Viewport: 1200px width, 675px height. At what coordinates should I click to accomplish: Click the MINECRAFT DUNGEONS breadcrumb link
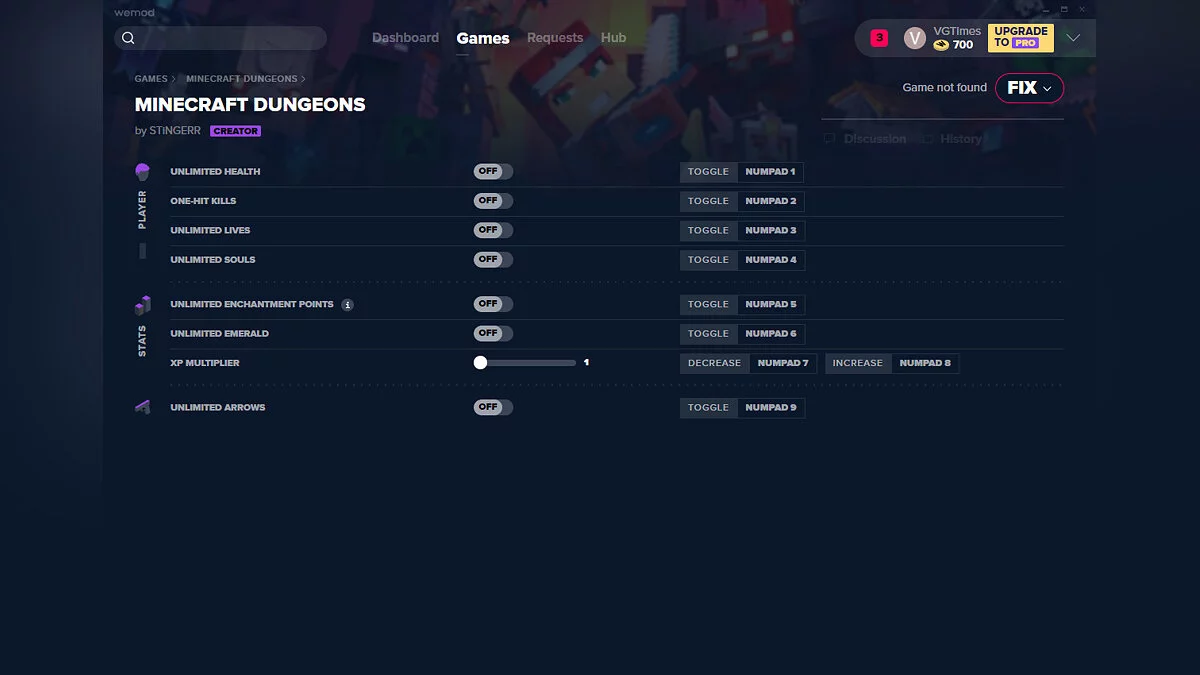point(242,79)
